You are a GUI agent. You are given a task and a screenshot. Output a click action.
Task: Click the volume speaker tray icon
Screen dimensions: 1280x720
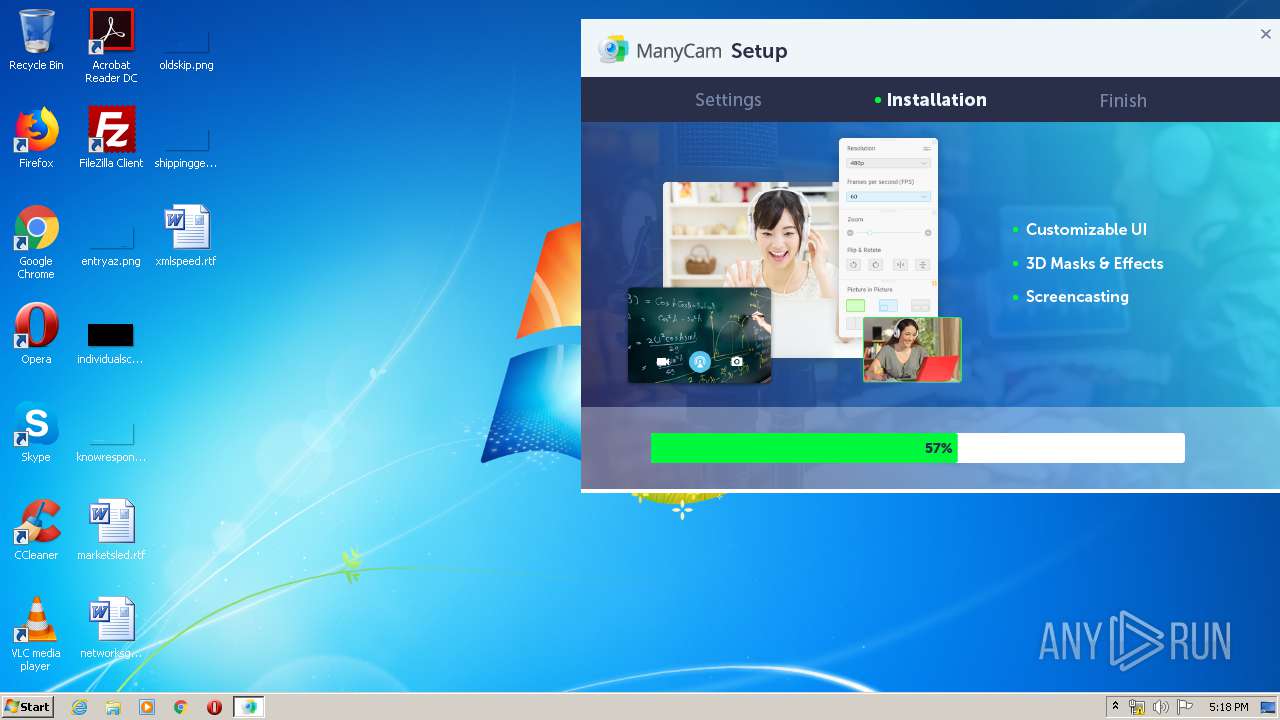1160,707
